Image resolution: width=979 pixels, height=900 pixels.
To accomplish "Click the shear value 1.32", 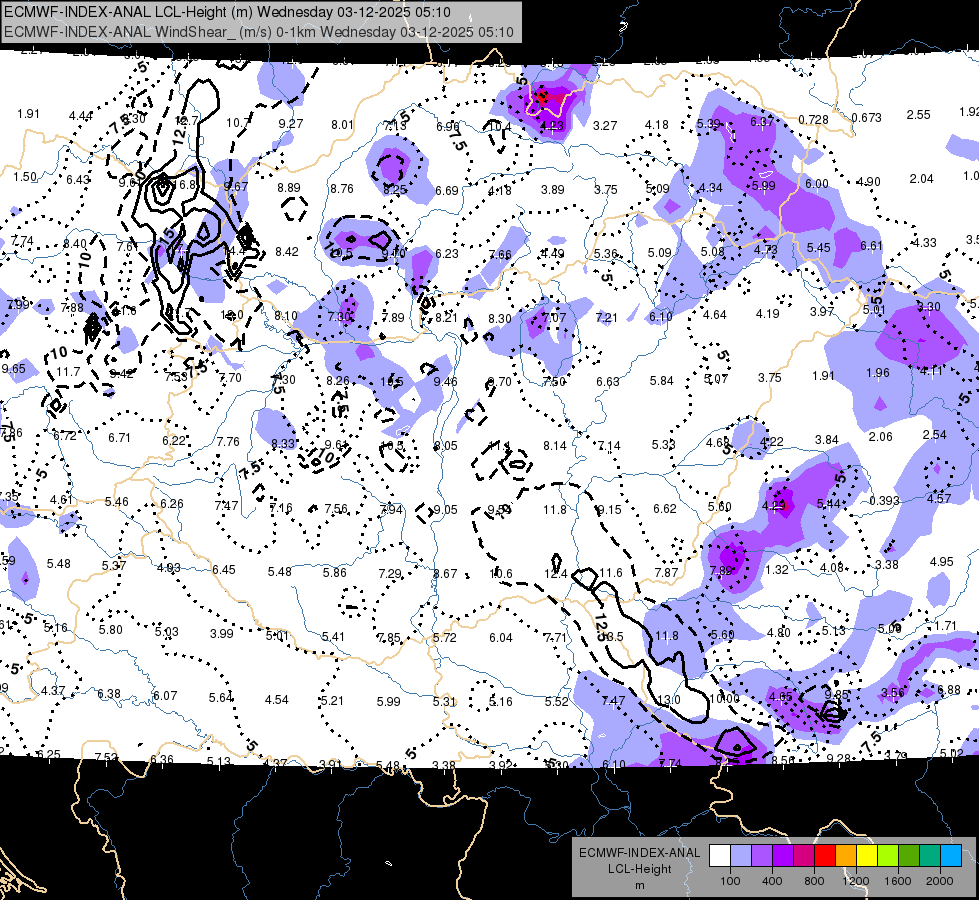I will tap(777, 570).
